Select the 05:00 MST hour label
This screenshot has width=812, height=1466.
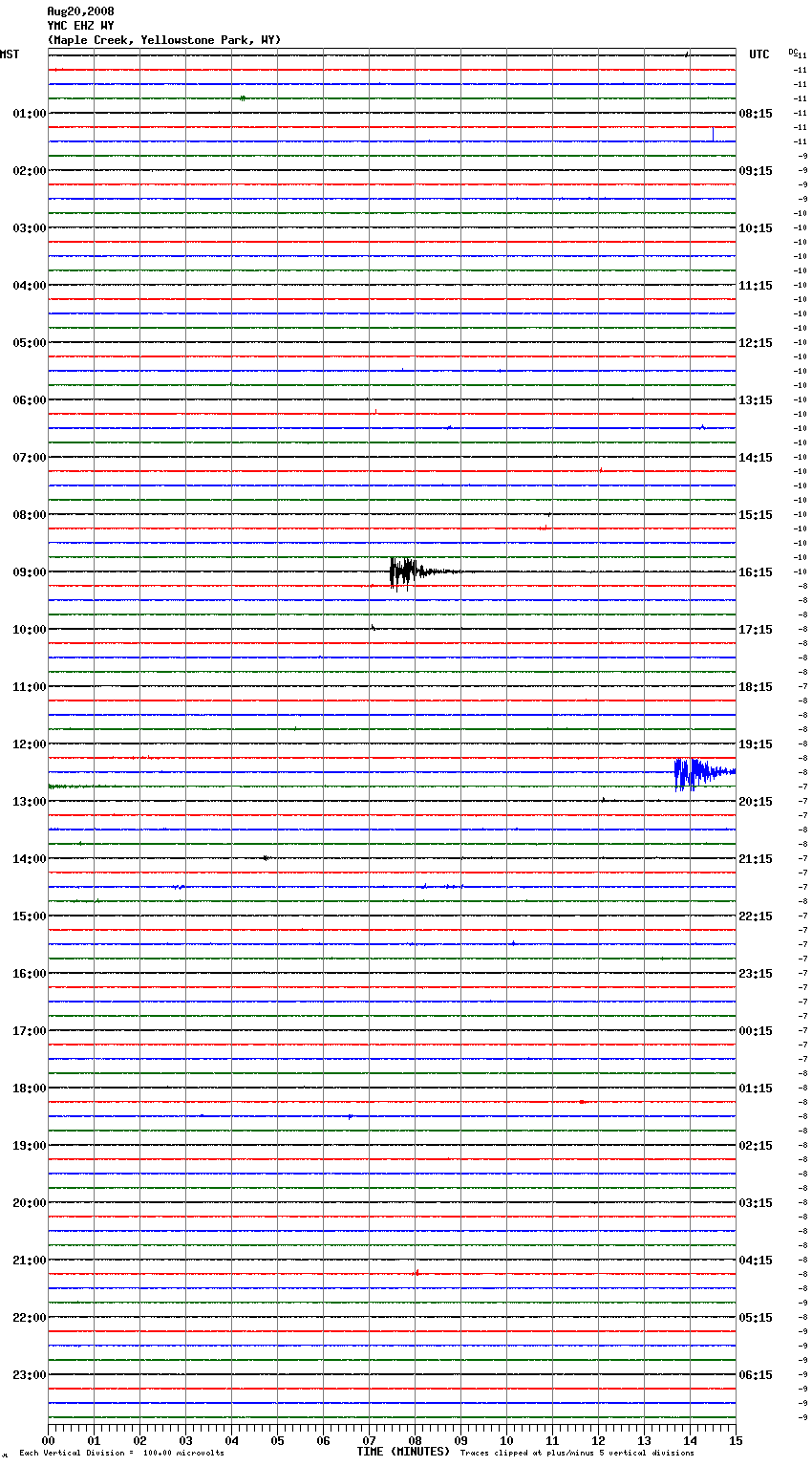(x=29, y=343)
